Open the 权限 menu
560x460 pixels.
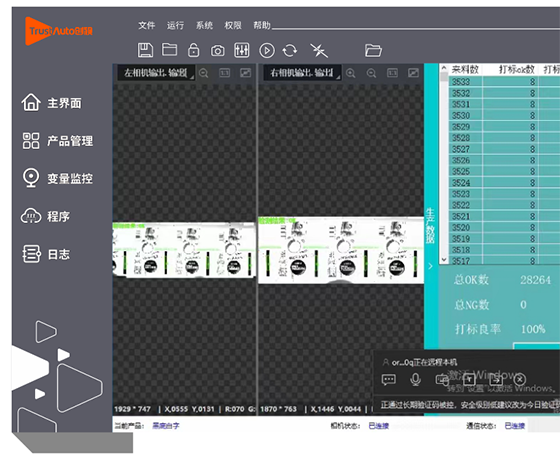tap(233, 25)
